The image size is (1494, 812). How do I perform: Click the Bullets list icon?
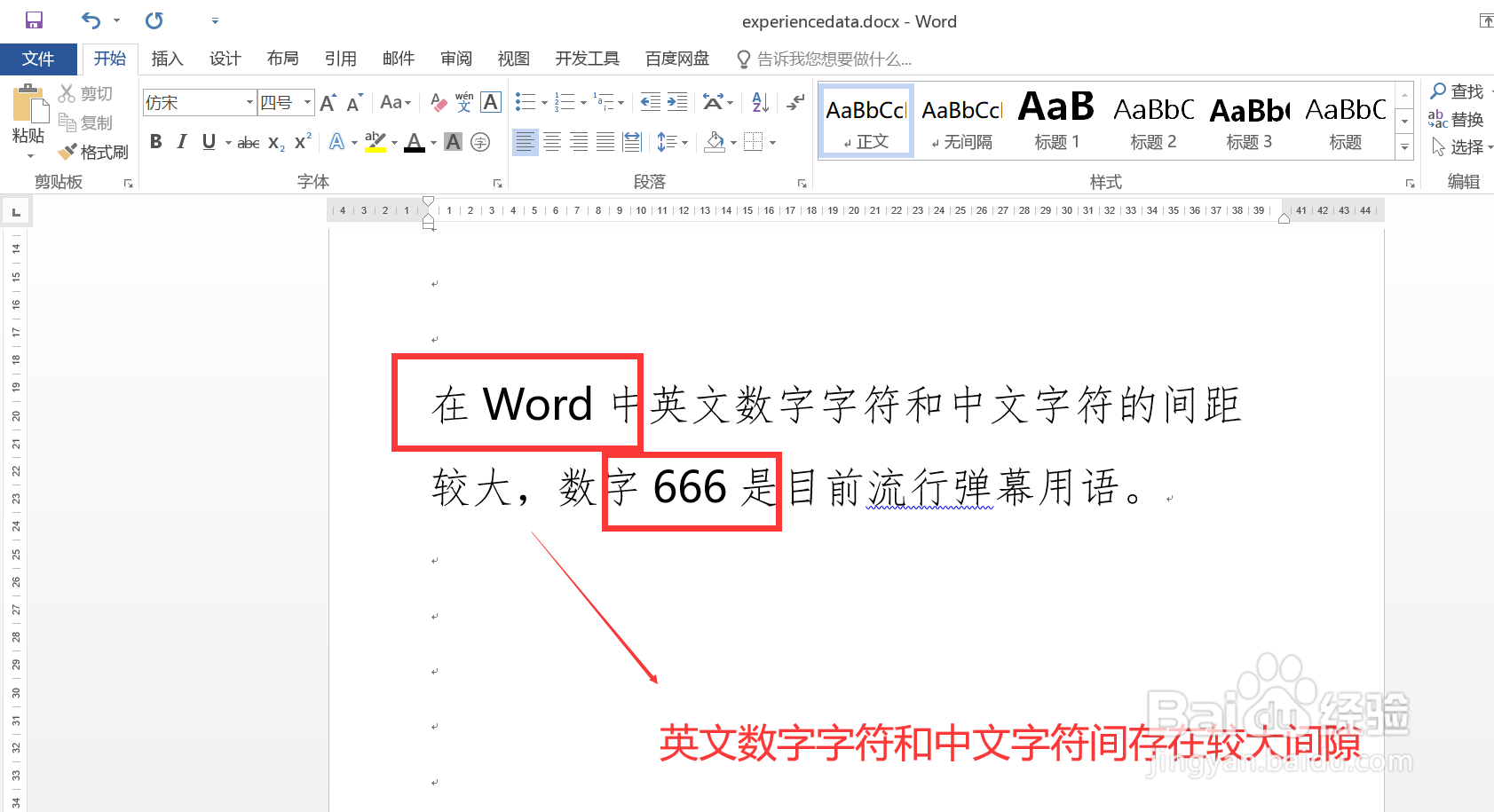pyautogui.click(x=526, y=103)
